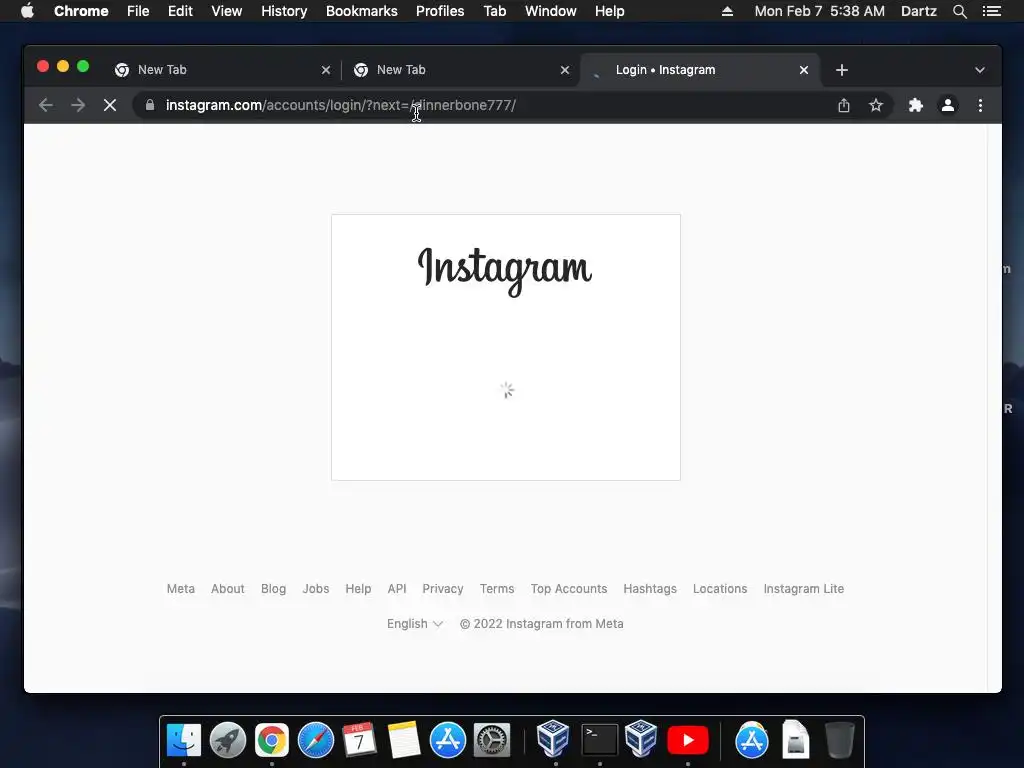Image resolution: width=1024 pixels, height=768 pixels.
Task: Open the Top Accounts footer link
Action: tap(569, 588)
